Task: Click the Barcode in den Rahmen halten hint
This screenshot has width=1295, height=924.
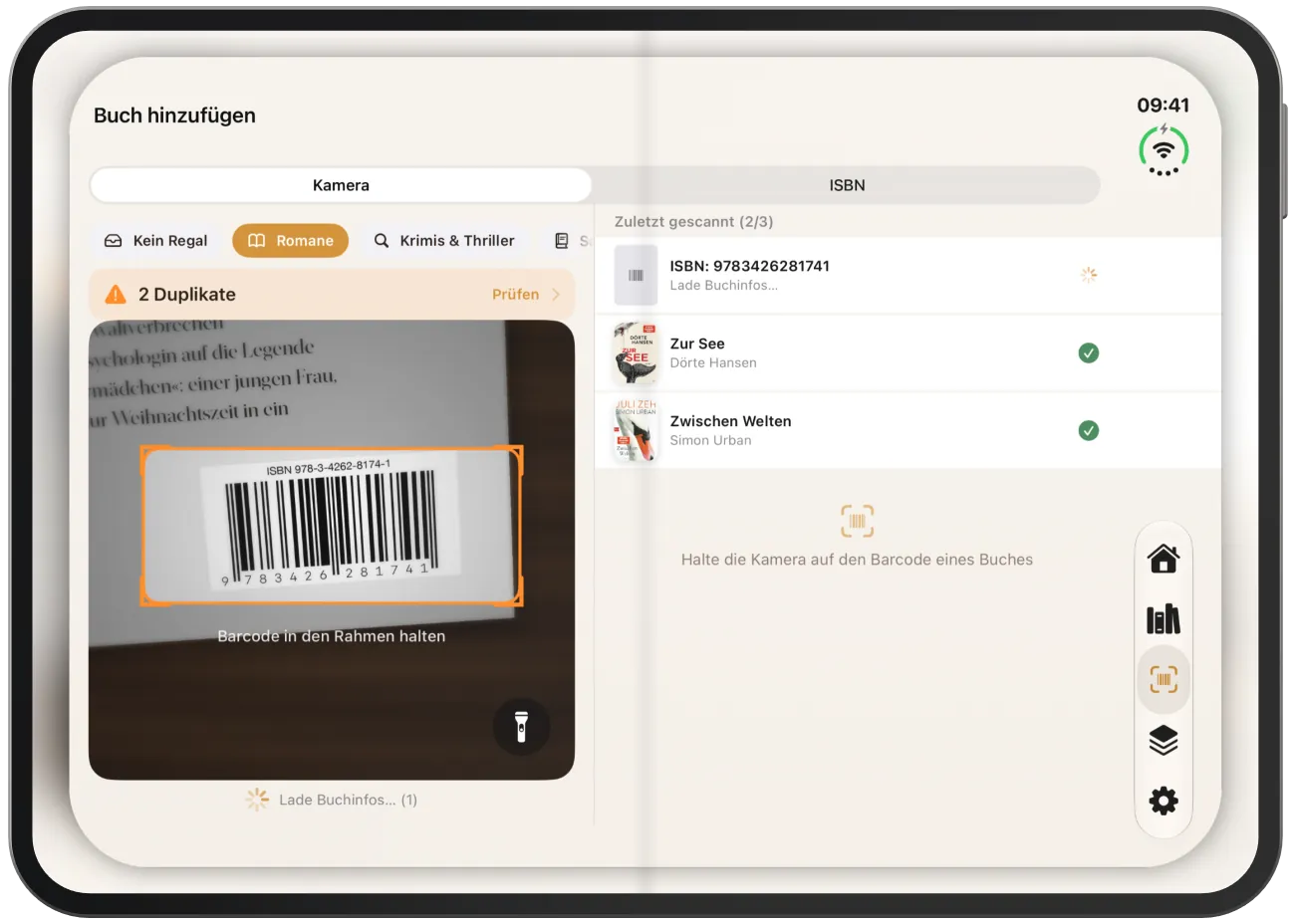Action: click(x=332, y=636)
